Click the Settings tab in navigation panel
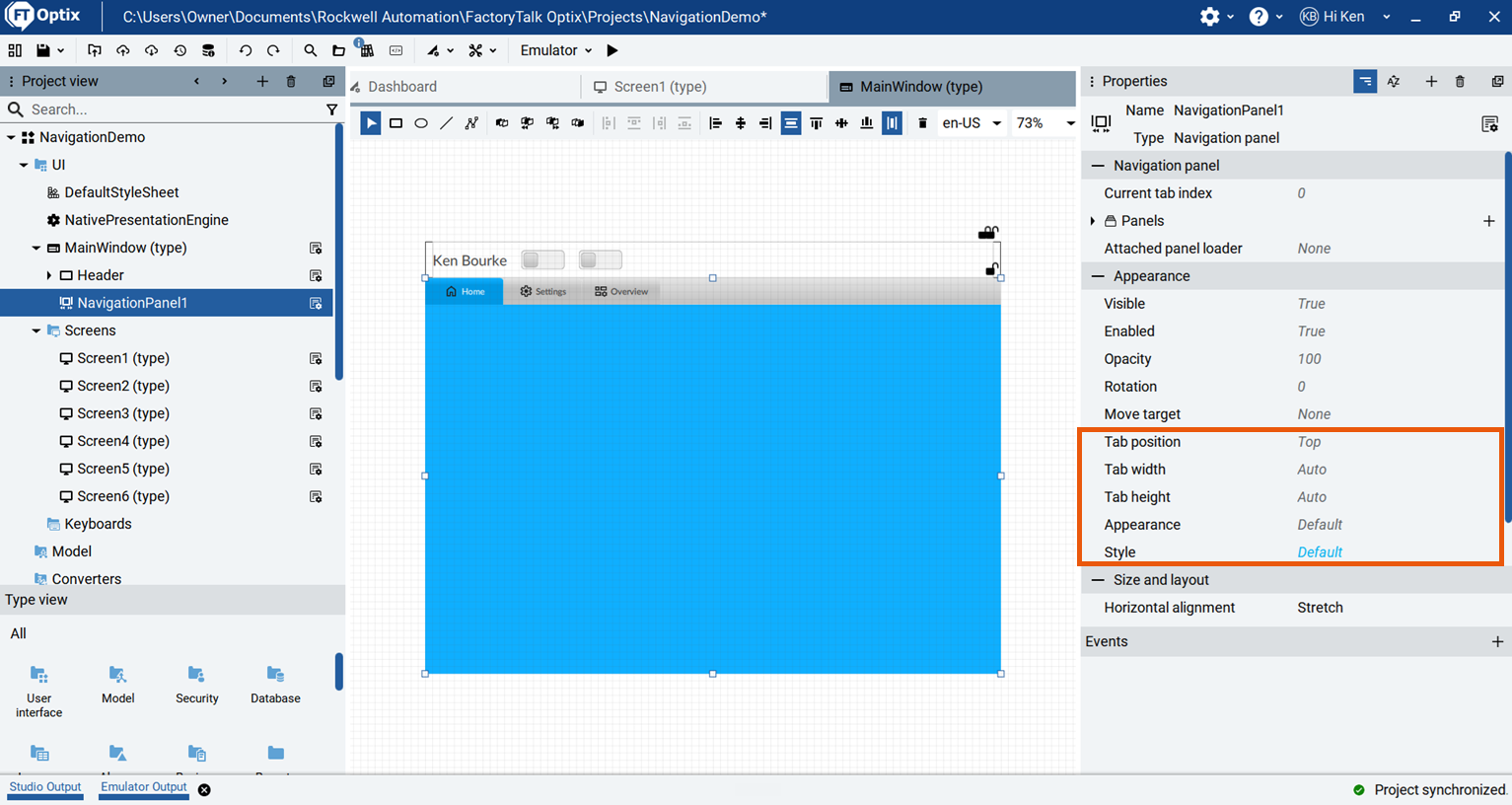Viewport: 1512px width, 805px height. (543, 291)
